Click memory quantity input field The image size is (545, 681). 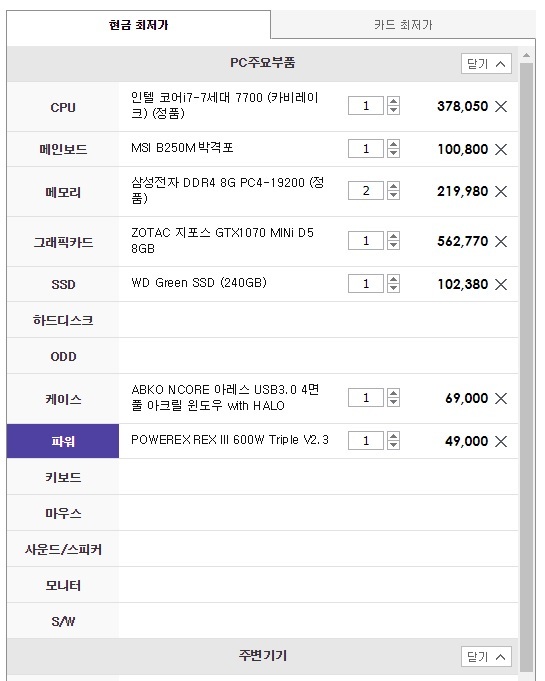click(366, 191)
